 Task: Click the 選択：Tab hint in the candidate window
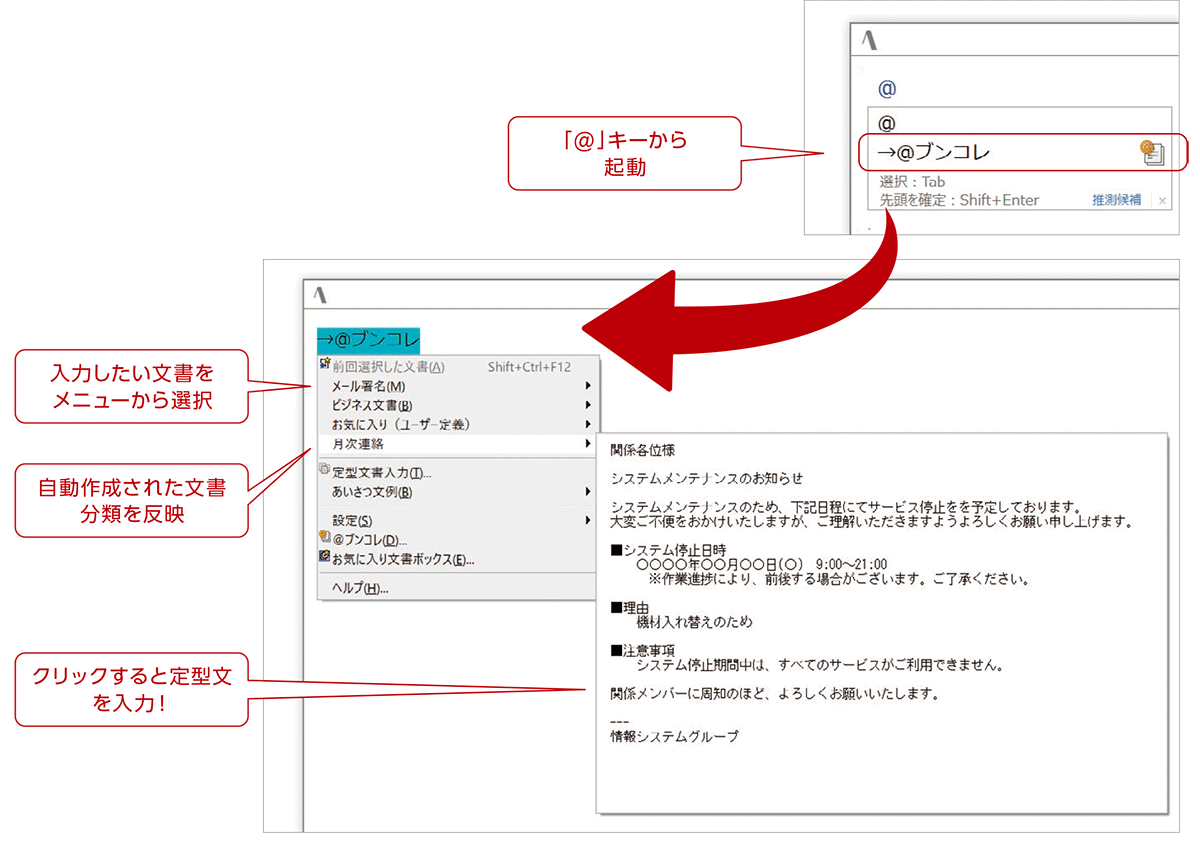(912, 182)
